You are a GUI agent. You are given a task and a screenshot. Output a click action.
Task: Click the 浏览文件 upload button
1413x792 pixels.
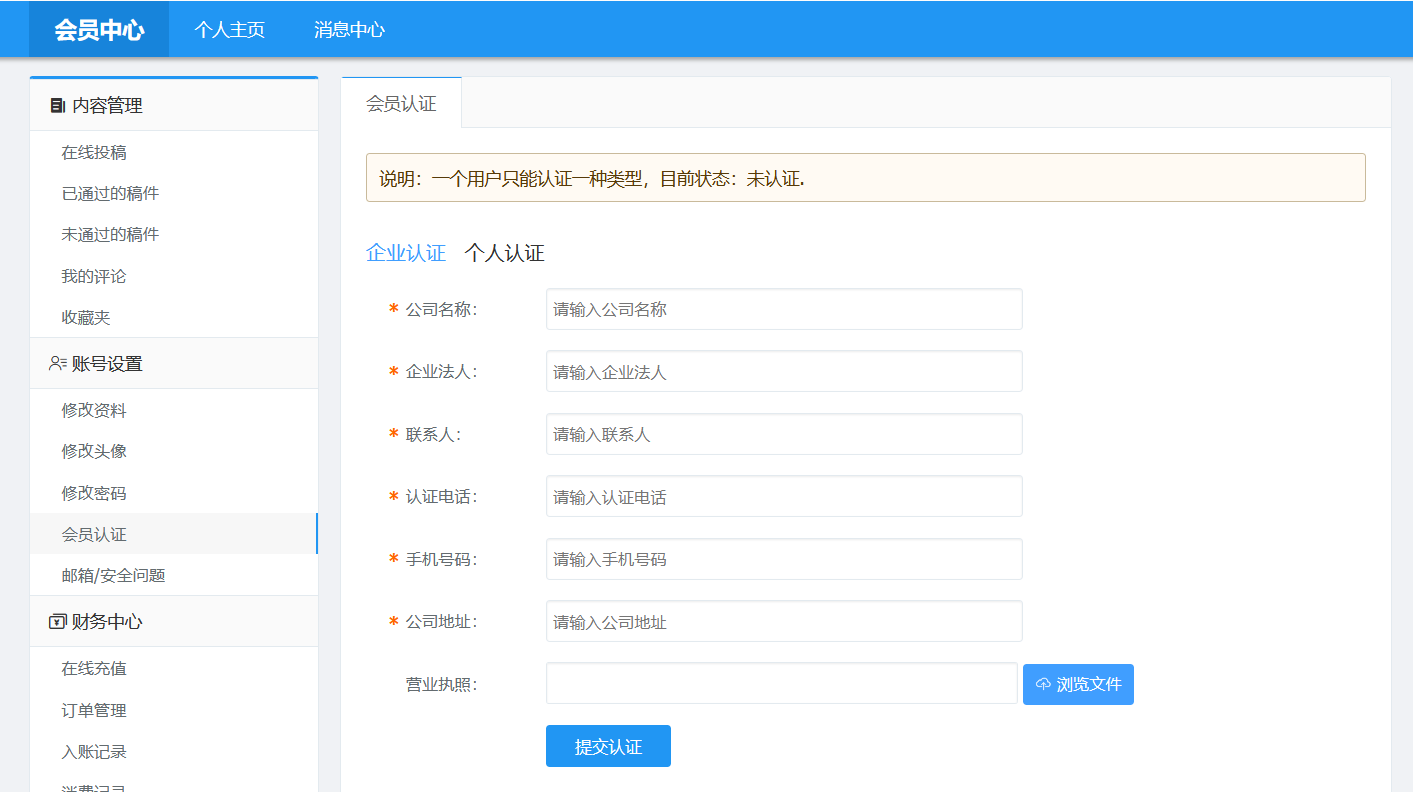[1078, 685]
